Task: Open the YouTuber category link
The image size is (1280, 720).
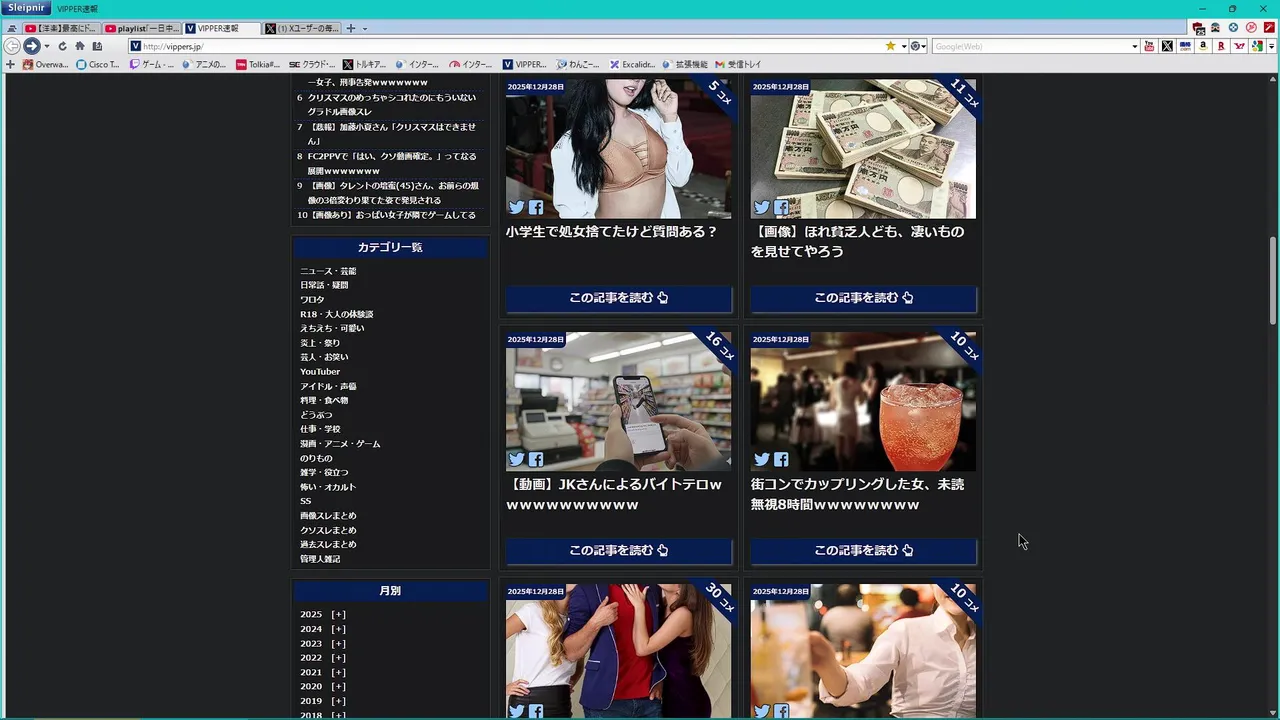Action: point(320,372)
